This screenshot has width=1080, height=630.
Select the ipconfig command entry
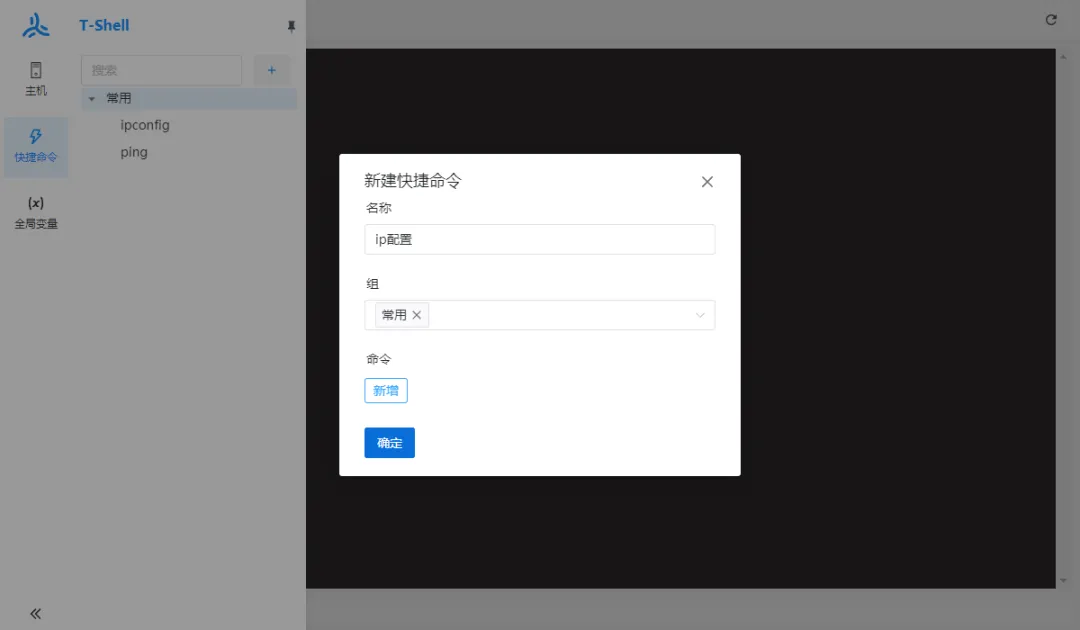pos(143,125)
